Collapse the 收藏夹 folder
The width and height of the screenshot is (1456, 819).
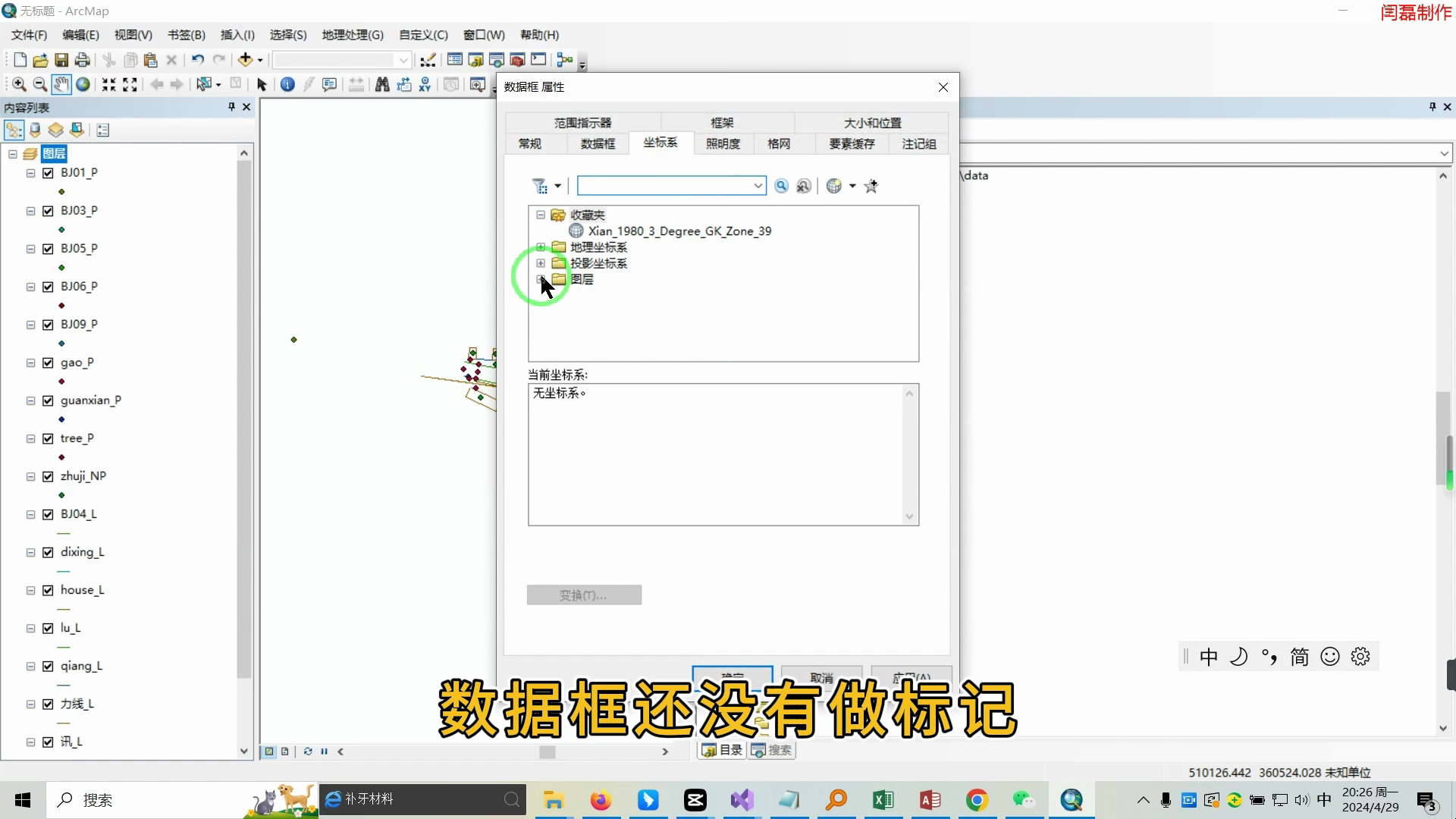540,215
